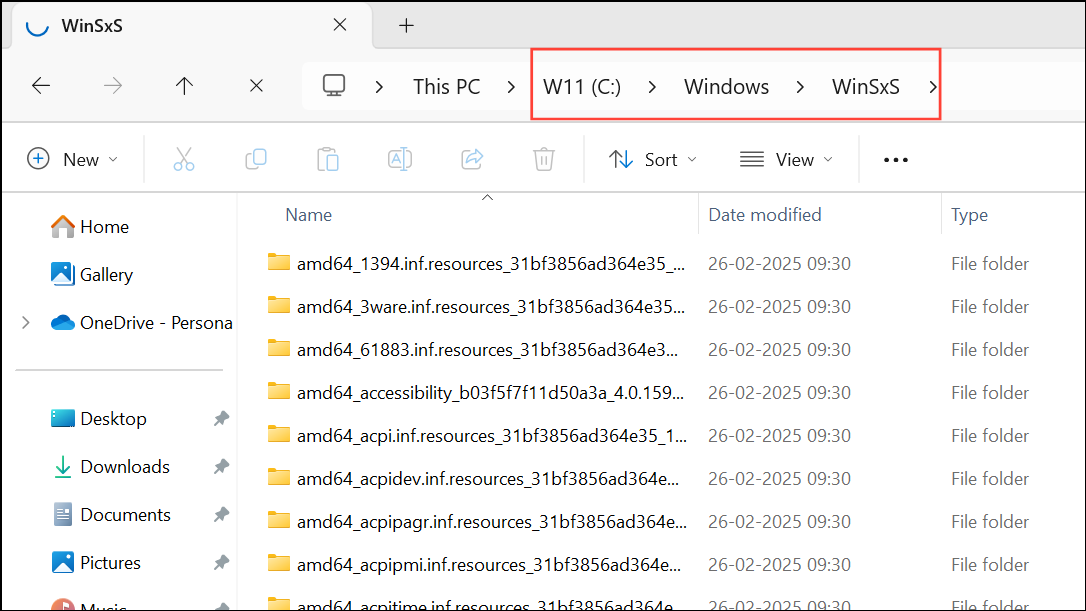This screenshot has height=611, width=1086.
Task: Expand the OneDrive - Personal tree node
Action: (26, 323)
